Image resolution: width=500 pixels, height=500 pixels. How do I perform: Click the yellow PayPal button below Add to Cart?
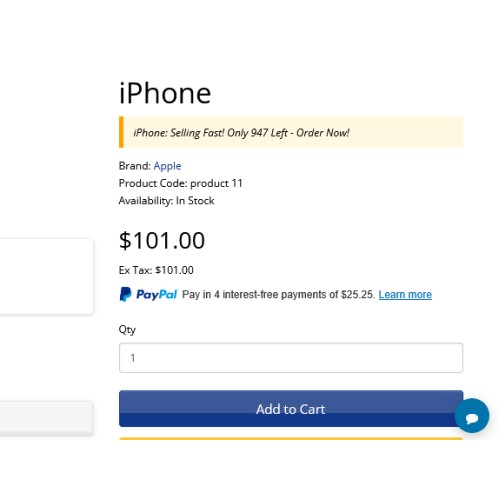pyautogui.click(x=291, y=439)
